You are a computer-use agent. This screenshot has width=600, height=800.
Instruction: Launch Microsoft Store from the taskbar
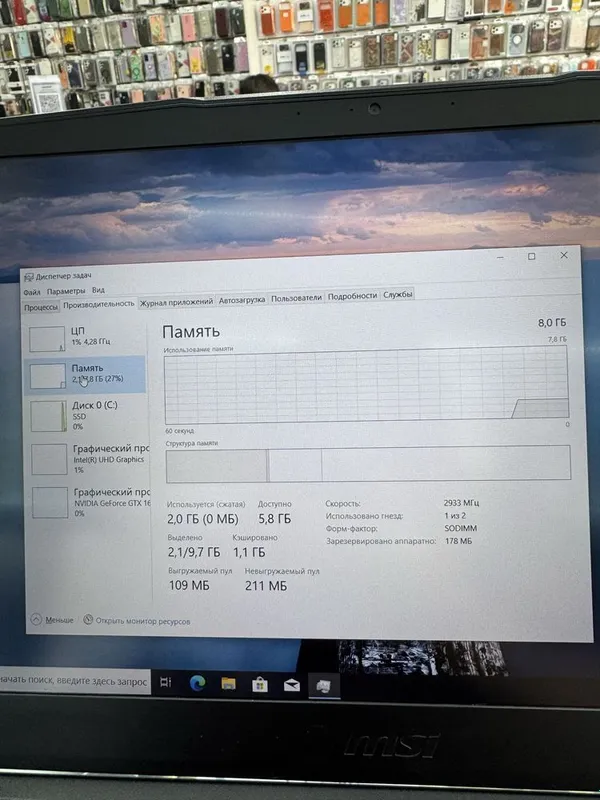point(260,685)
